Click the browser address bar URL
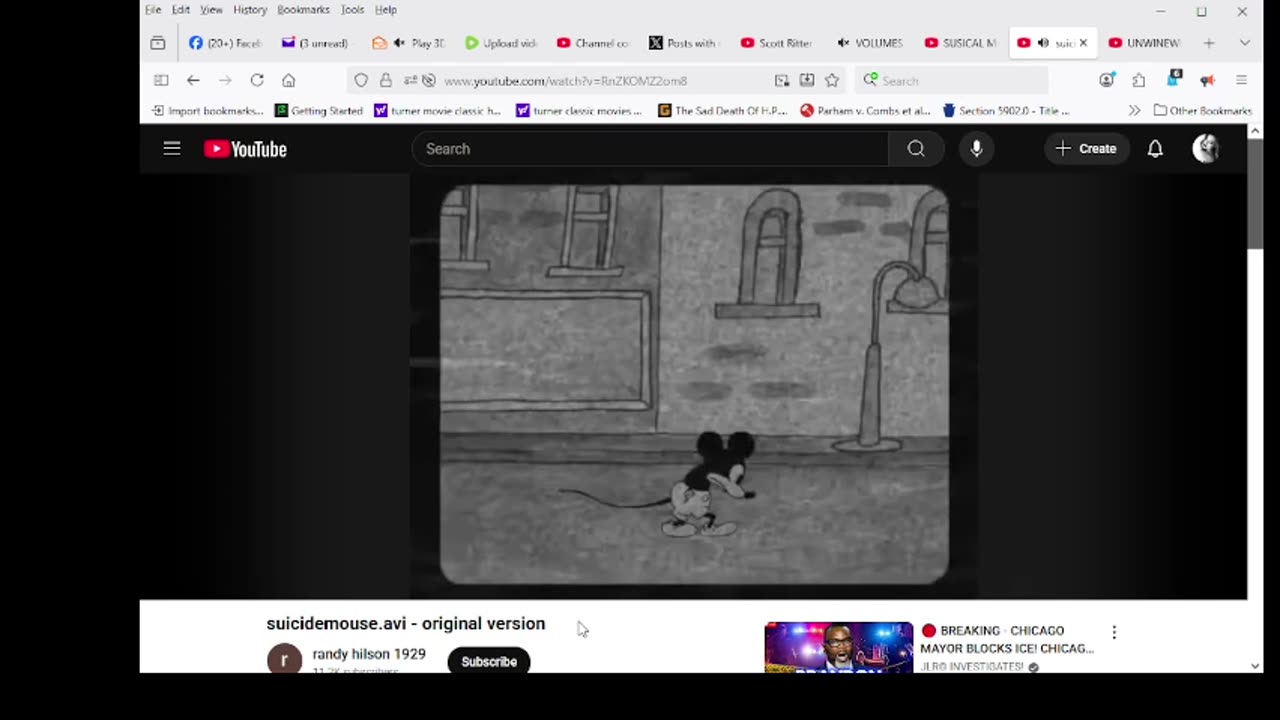This screenshot has width=1280, height=720. coord(565,81)
